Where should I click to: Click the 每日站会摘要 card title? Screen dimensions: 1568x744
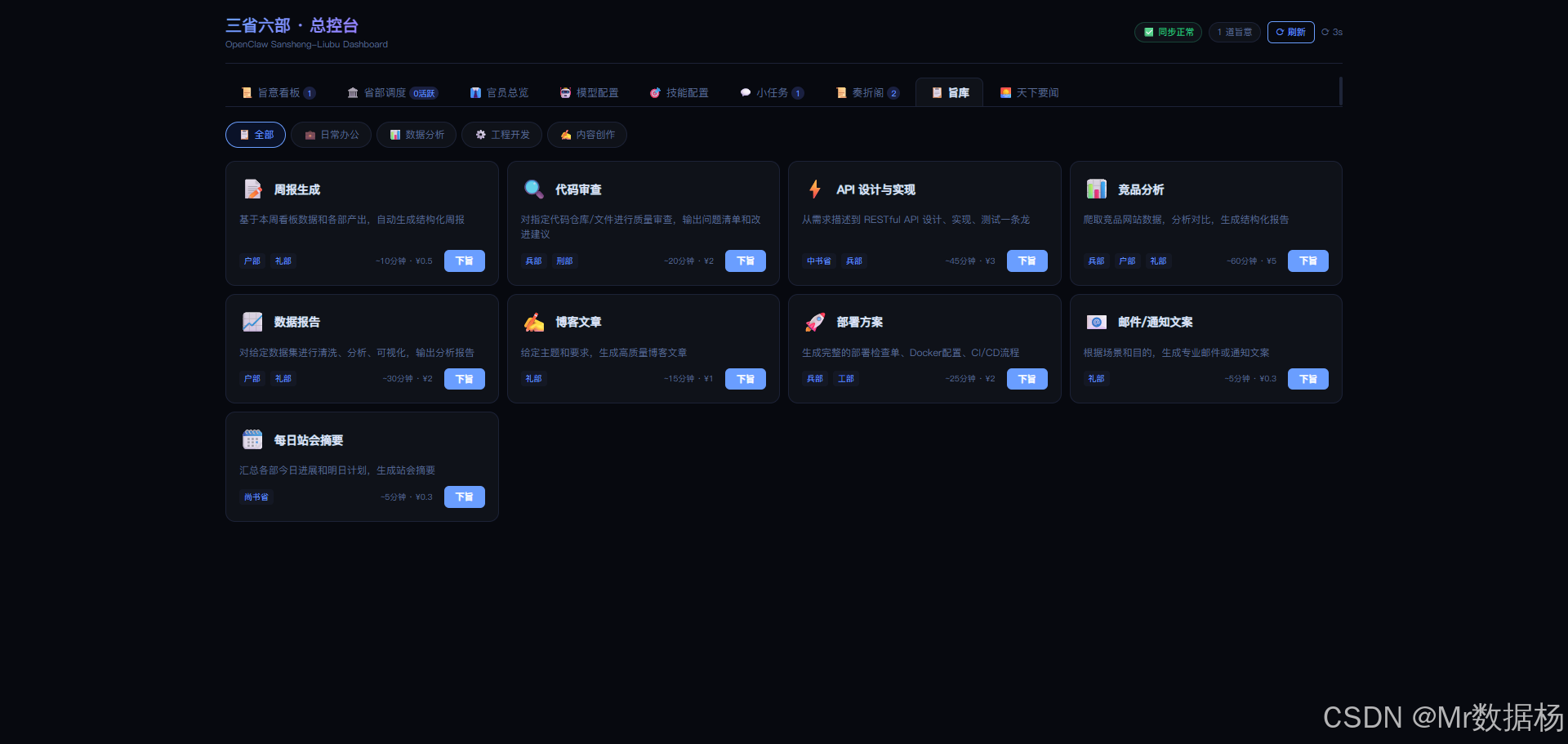[309, 440]
